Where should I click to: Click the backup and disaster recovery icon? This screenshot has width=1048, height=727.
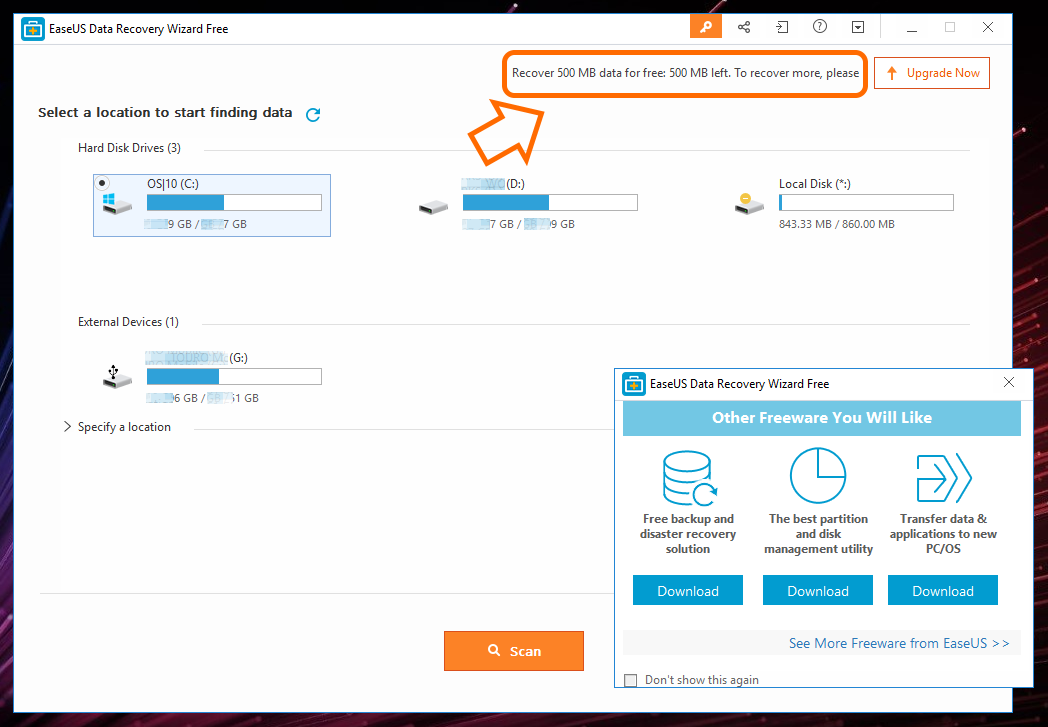point(688,478)
